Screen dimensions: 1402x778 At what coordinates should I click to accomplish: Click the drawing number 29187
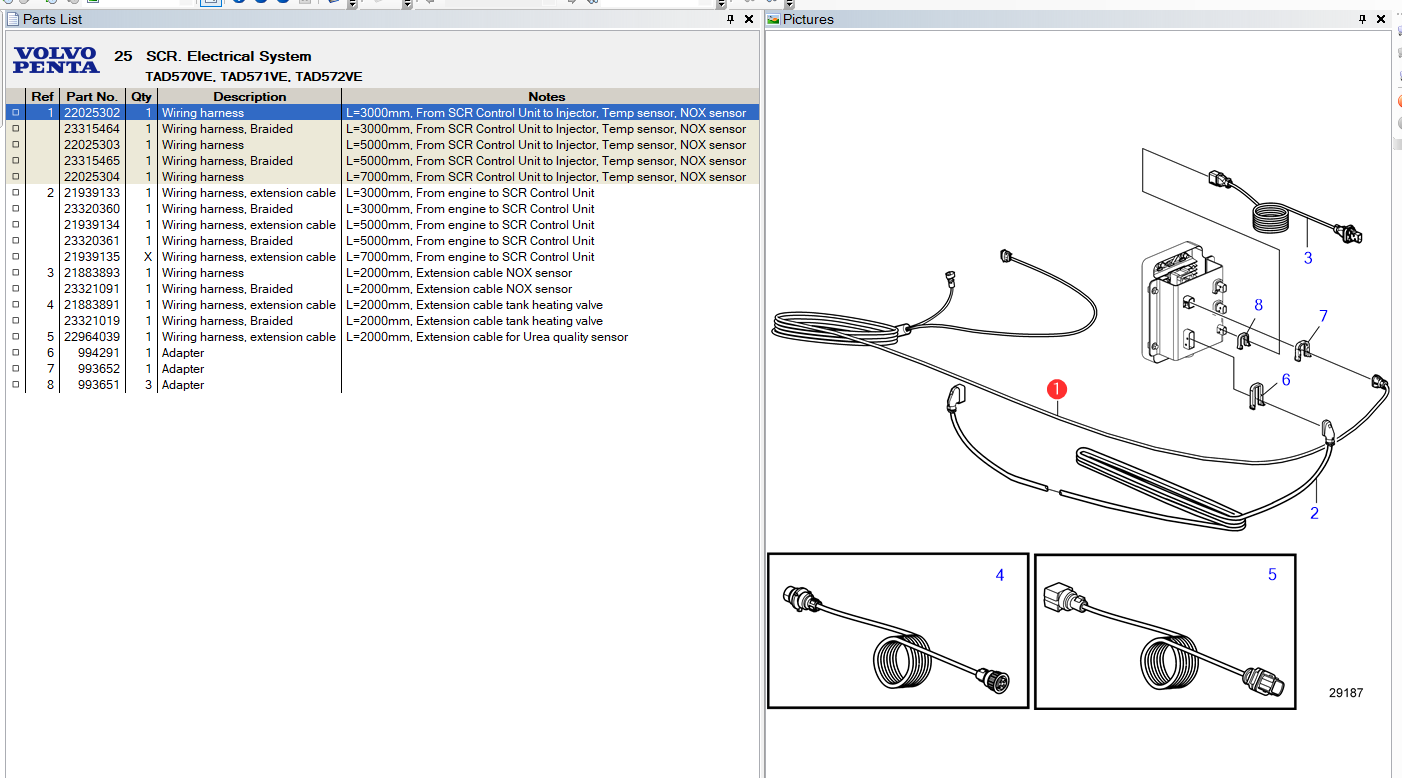click(1346, 693)
